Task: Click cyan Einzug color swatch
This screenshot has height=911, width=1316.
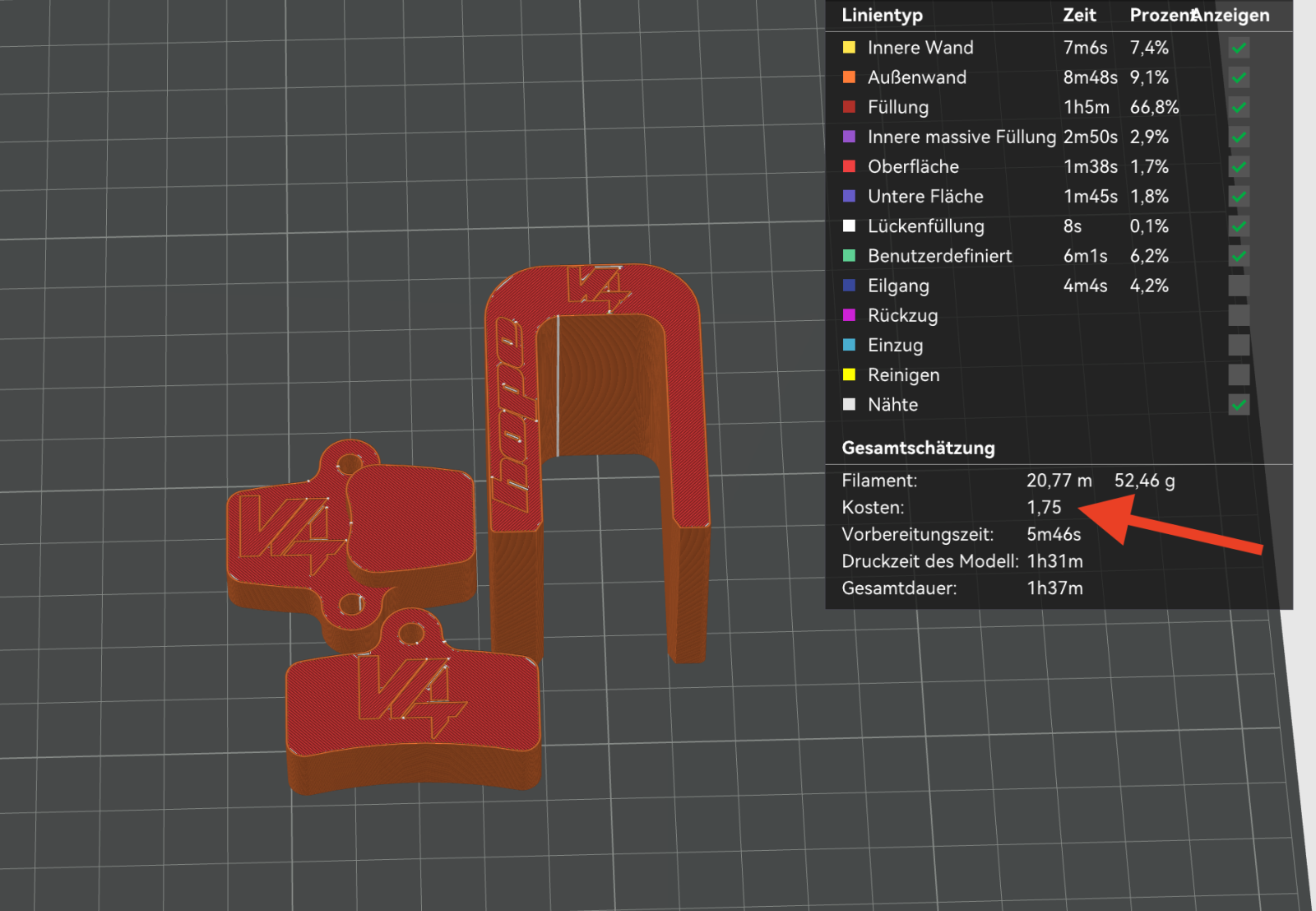Action: 849,345
